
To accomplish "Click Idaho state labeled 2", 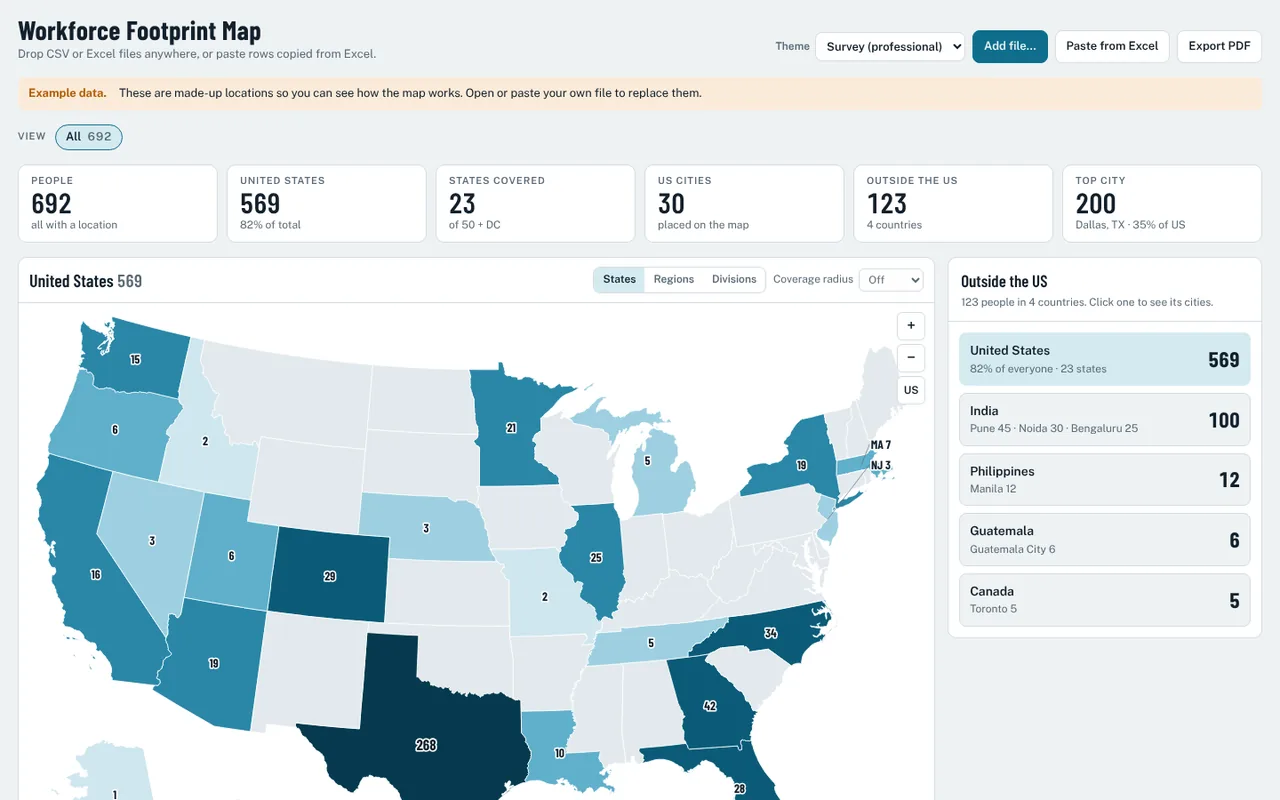I will [x=205, y=441].
